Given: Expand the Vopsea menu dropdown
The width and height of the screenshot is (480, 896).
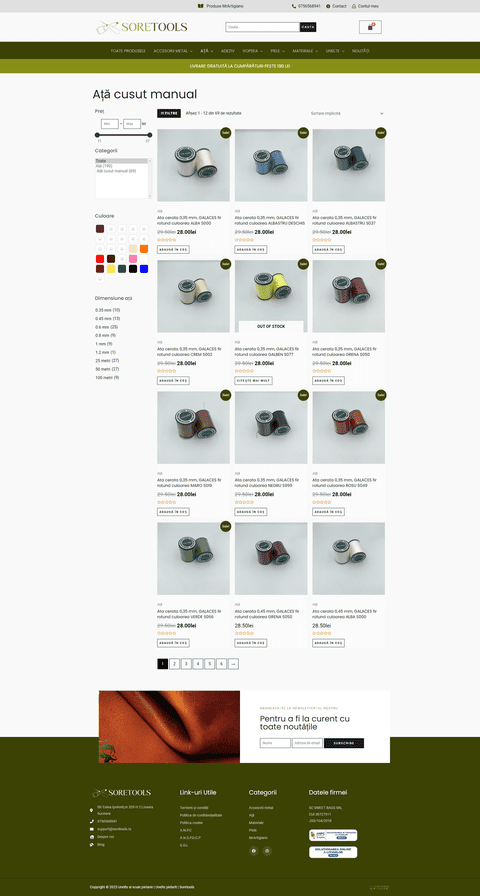Looking at the screenshot, I should coord(252,51).
